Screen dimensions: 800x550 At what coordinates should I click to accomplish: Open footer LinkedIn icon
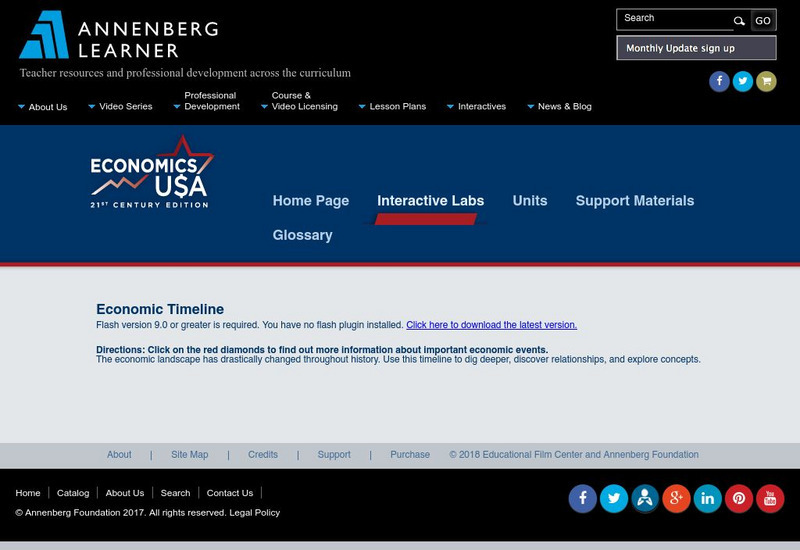click(707, 498)
